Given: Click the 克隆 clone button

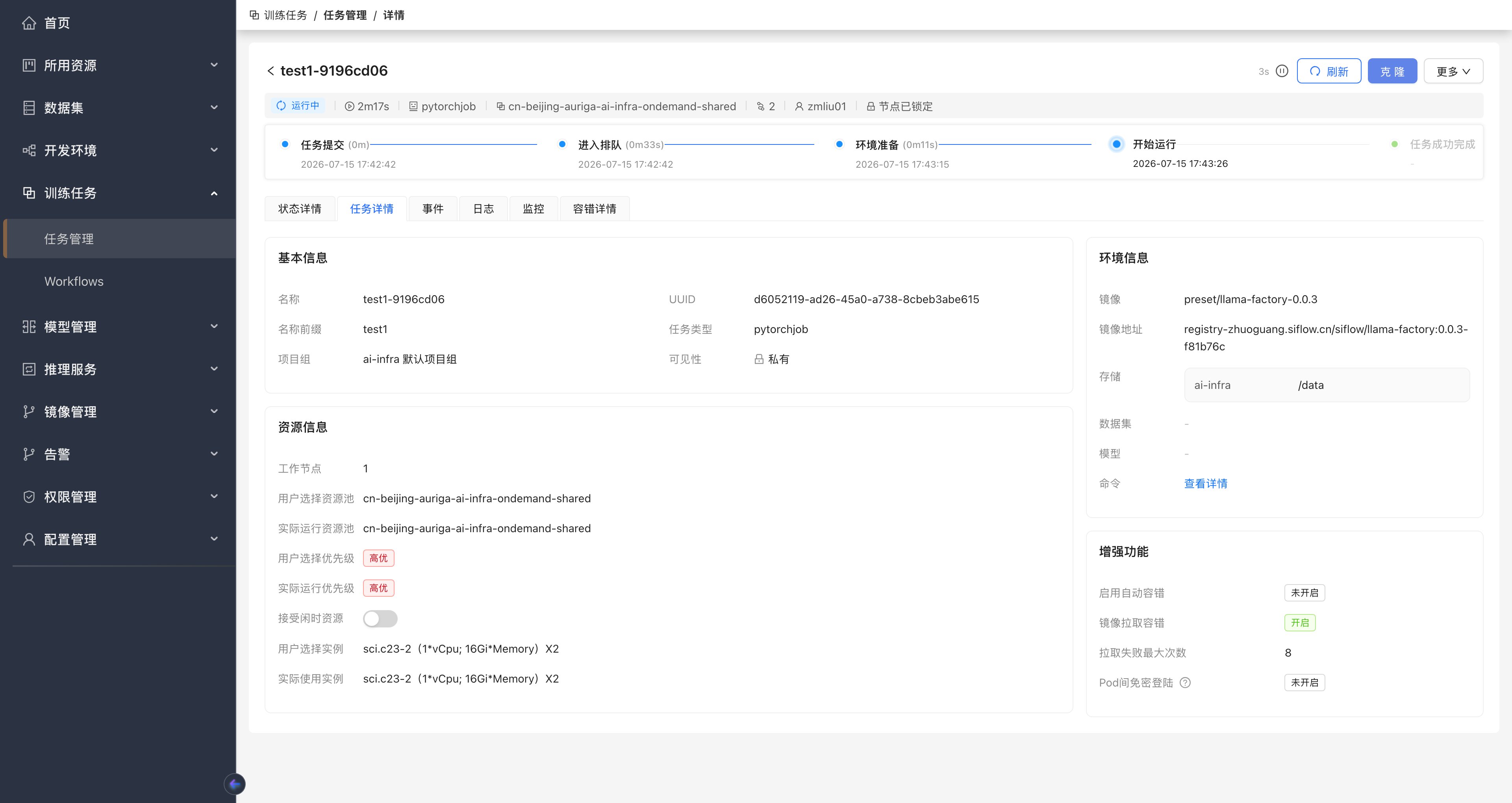Looking at the screenshot, I should 1392,71.
